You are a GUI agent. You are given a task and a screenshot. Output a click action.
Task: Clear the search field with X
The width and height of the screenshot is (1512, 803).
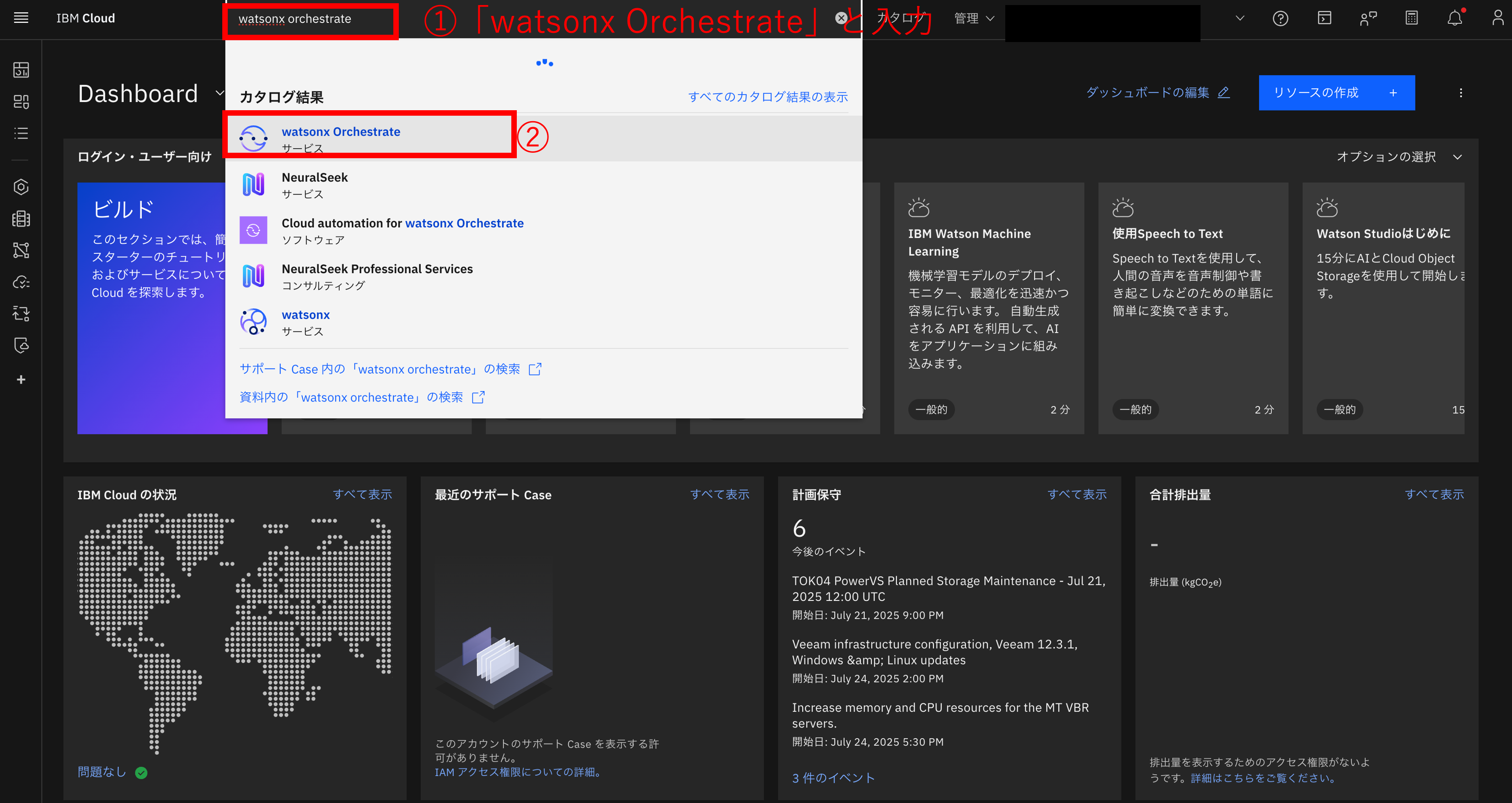click(x=841, y=18)
